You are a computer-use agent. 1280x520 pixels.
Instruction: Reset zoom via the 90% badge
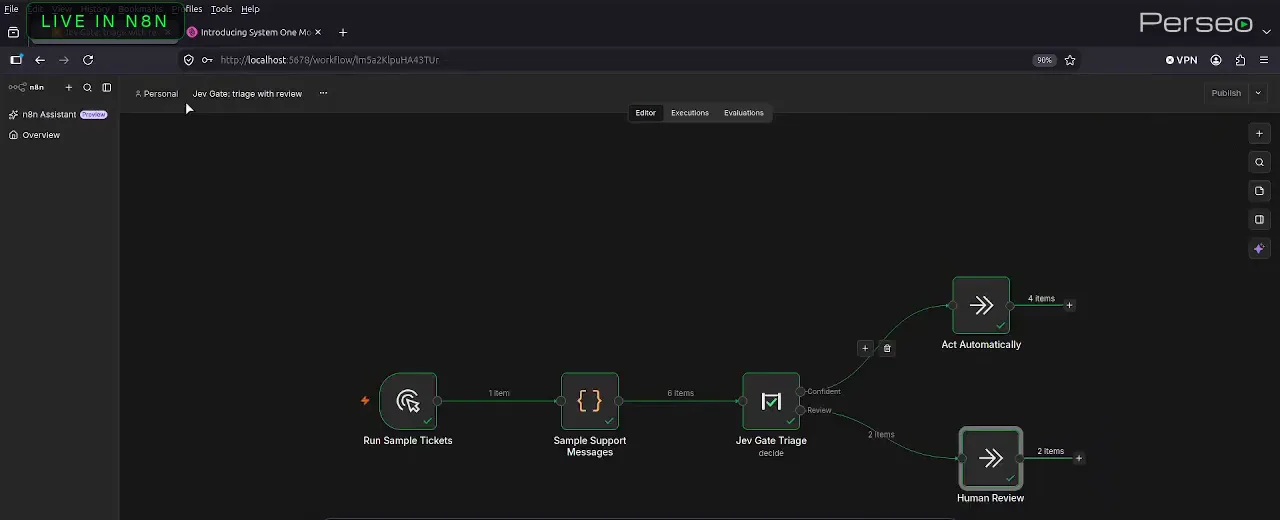1044,60
